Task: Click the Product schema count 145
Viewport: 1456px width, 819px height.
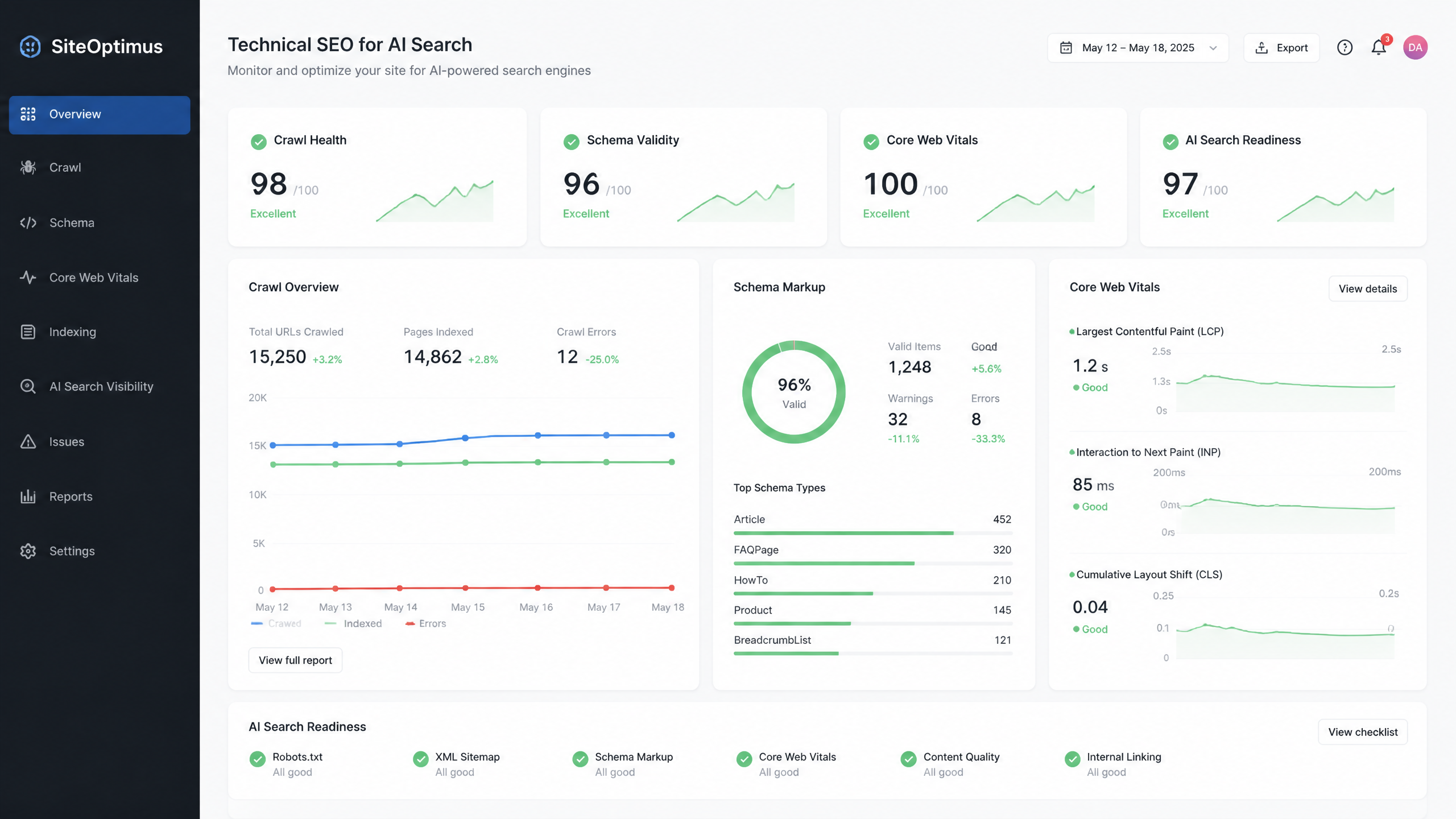Action: [x=1002, y=610]
